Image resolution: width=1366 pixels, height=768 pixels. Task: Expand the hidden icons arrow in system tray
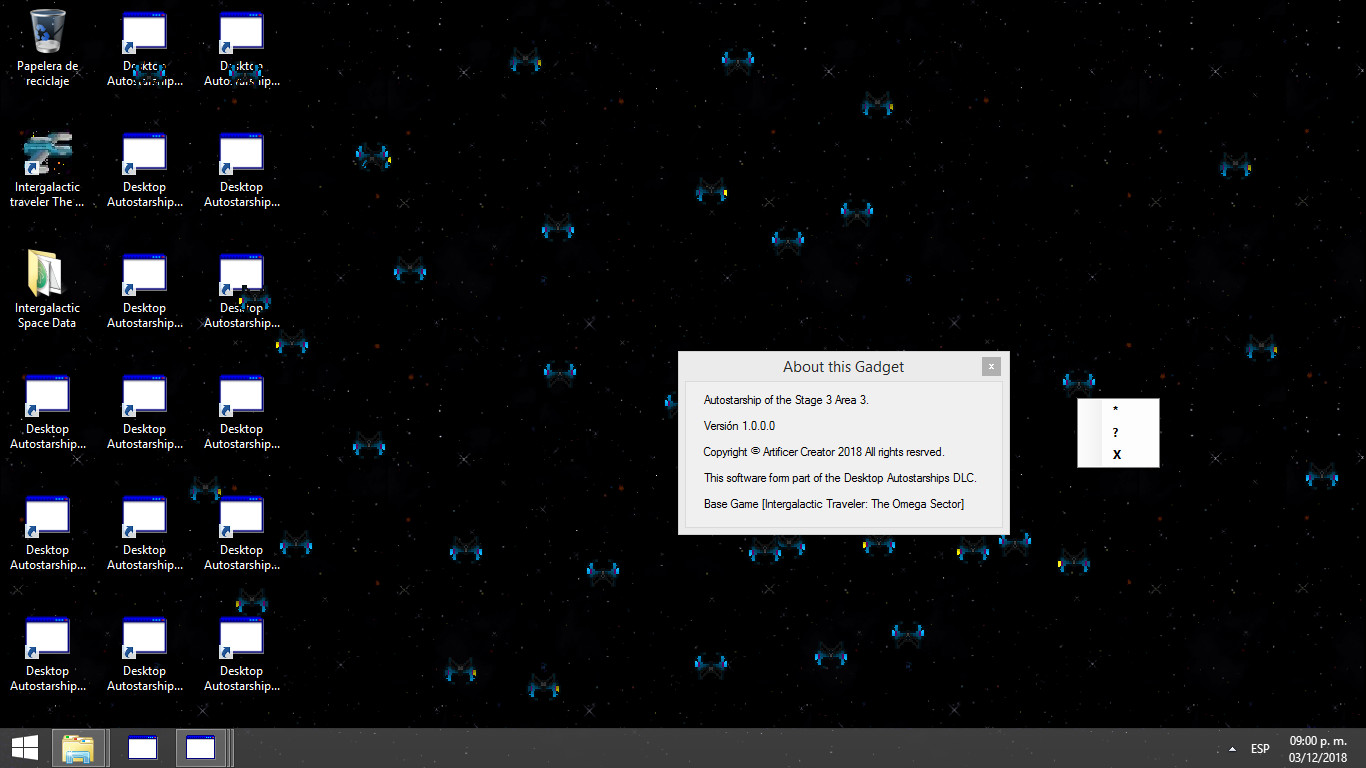tap(1232, 747)
